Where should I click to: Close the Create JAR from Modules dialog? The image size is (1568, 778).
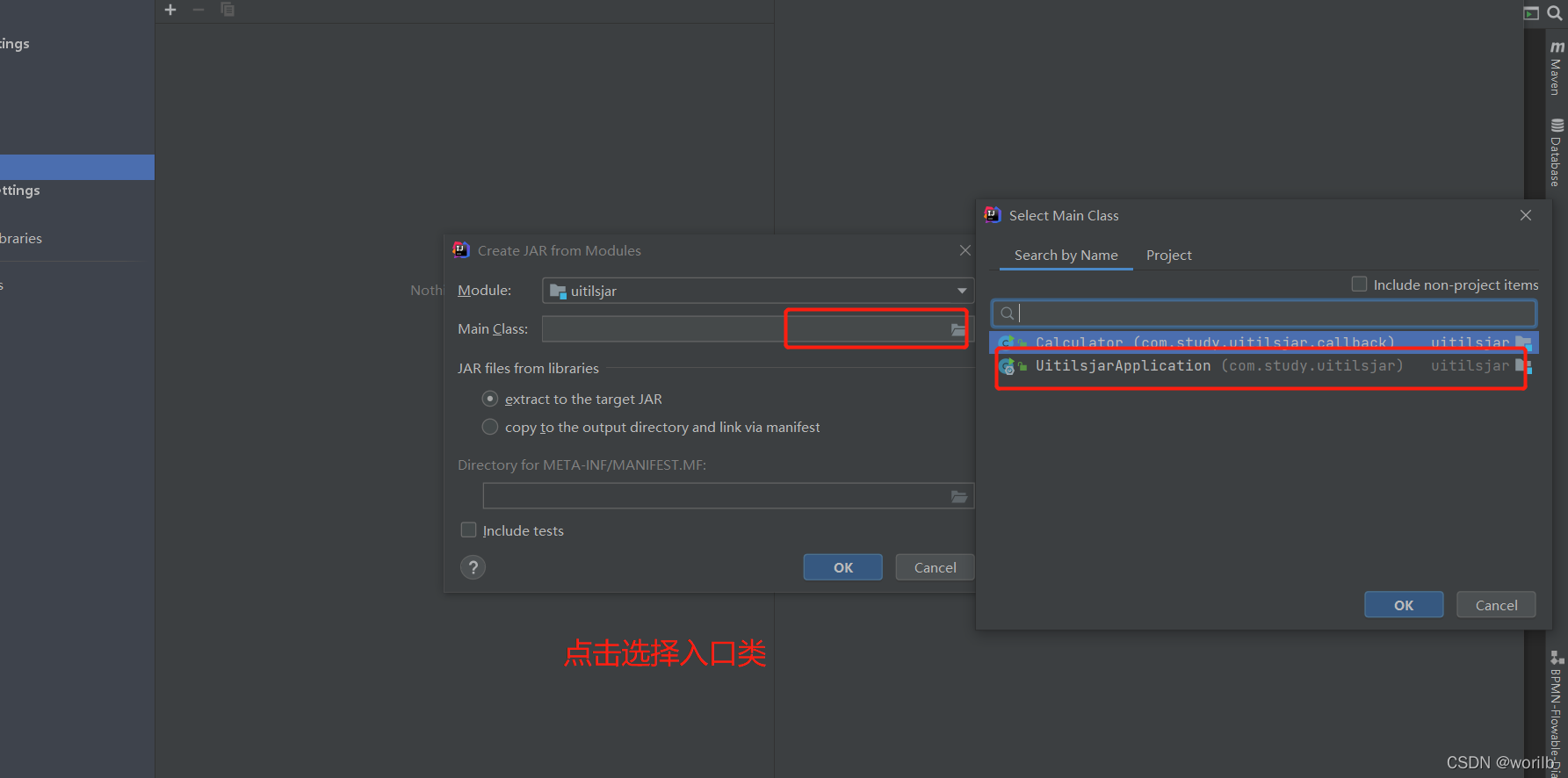tap(965, 250)
